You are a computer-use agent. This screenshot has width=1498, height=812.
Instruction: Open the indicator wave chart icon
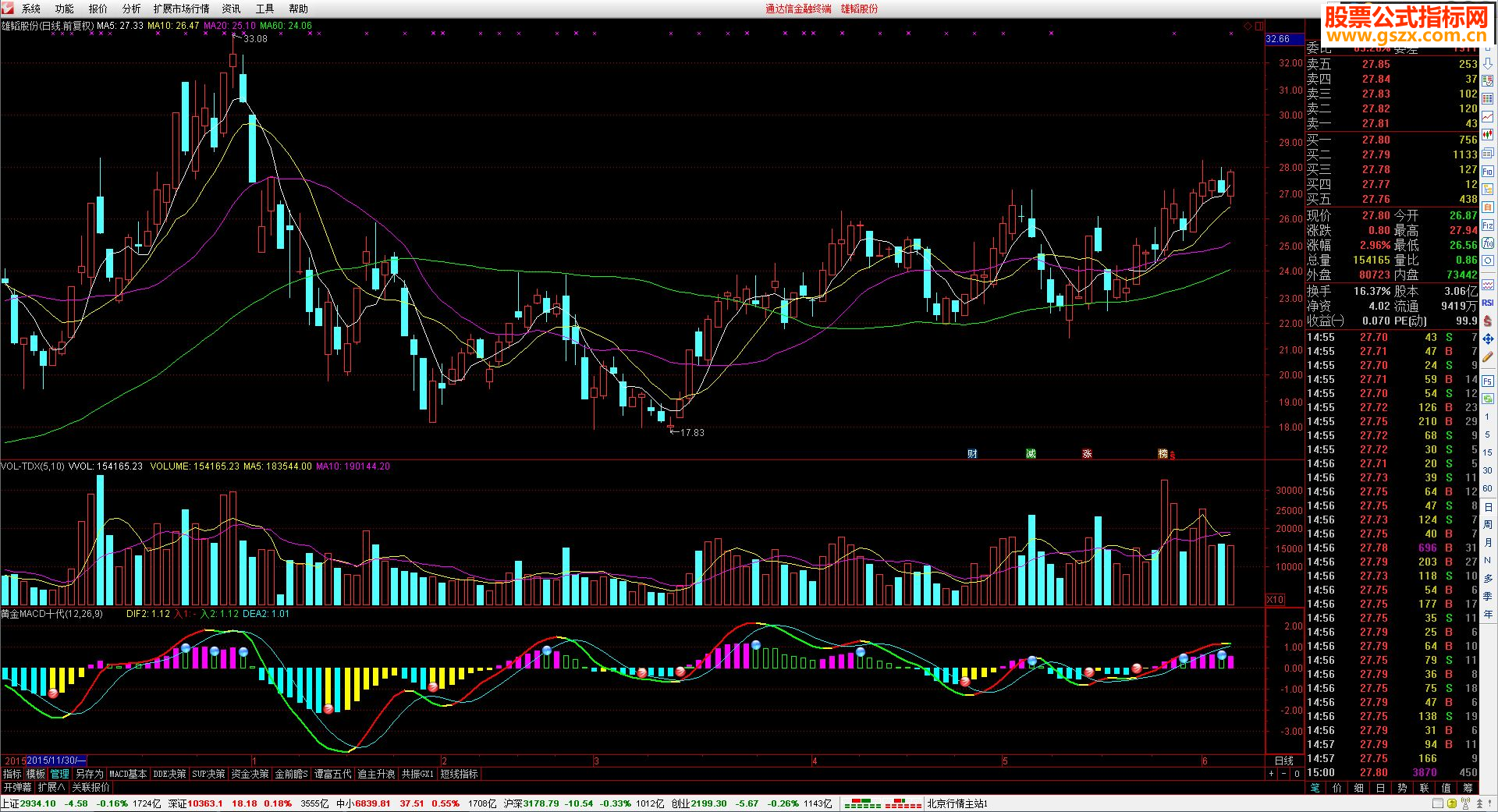(x=1488, y=285)
